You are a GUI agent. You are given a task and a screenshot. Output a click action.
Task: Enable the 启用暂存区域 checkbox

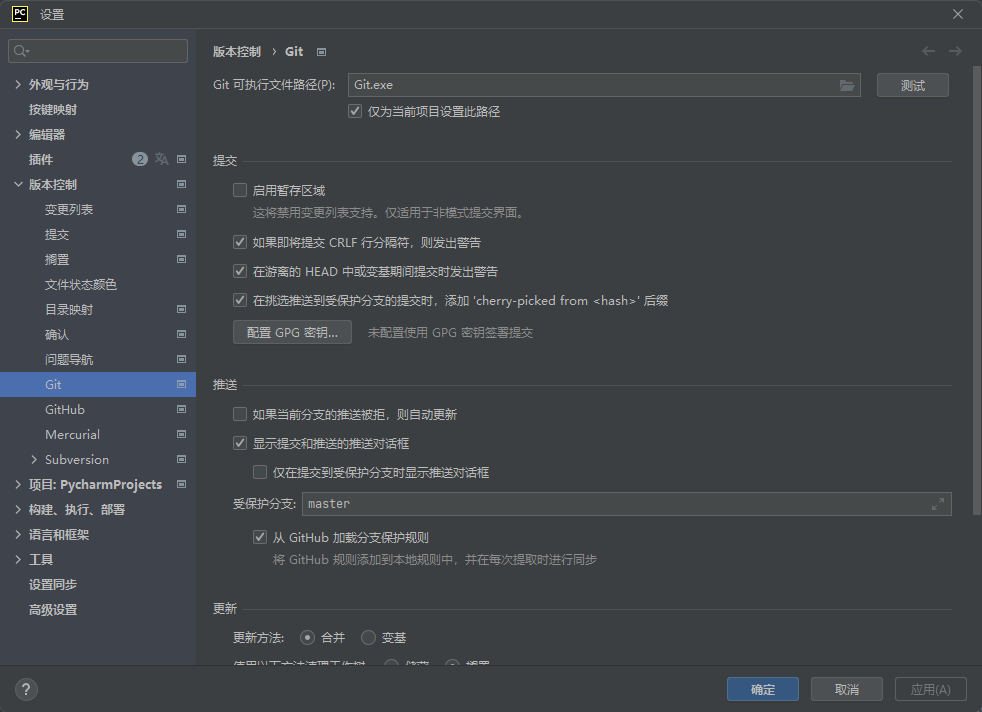(240, 190)
